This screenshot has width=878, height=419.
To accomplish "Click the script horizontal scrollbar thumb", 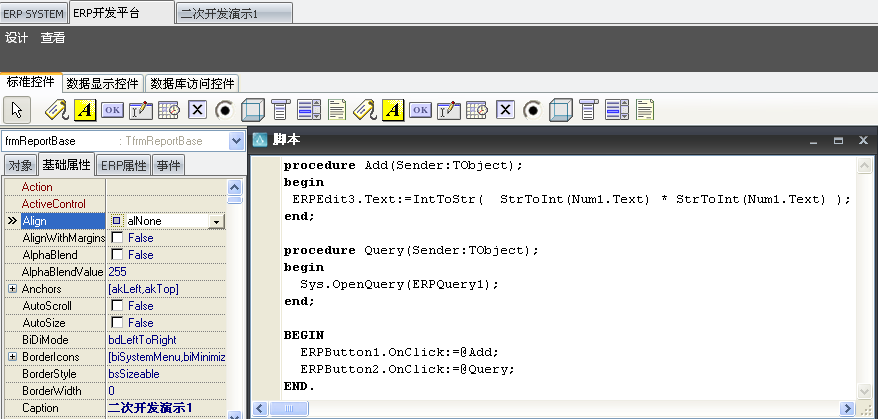I will 289,409.
